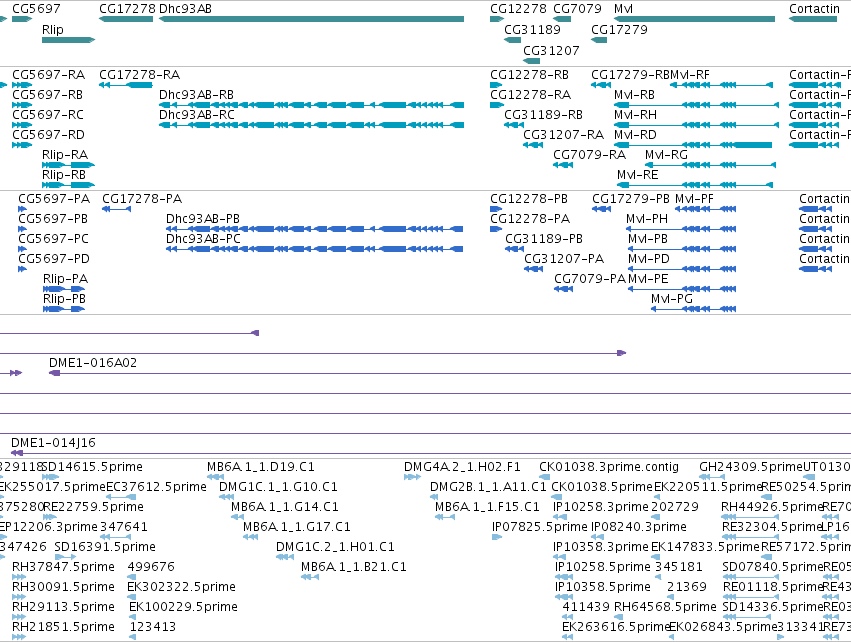This screenshot has height=642, width=851.
Task: Click the MB6A.1_1.F15.C1 label
Action: coord(487,507)
